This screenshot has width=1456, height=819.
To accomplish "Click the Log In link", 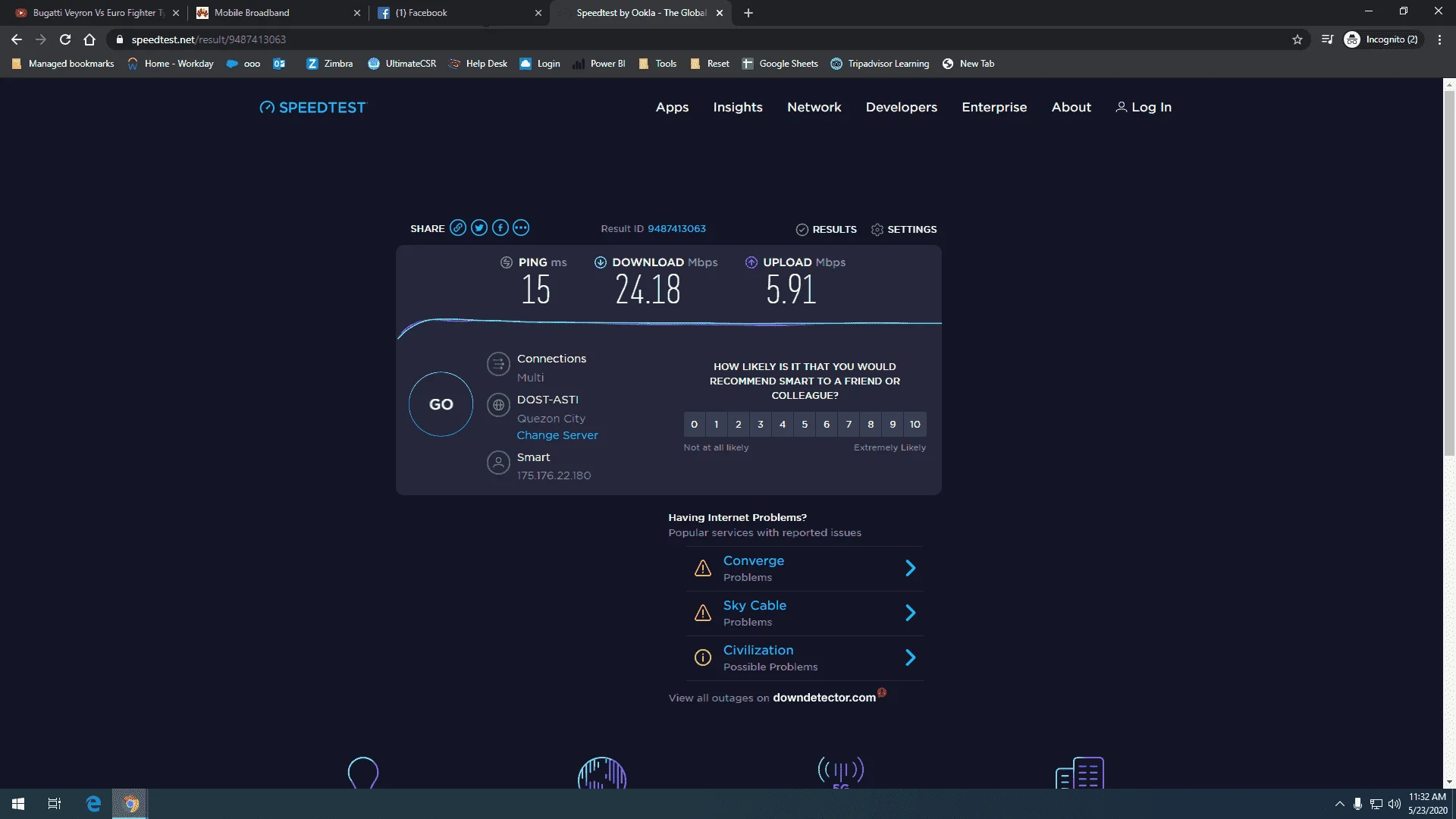I will point(1144,107).
